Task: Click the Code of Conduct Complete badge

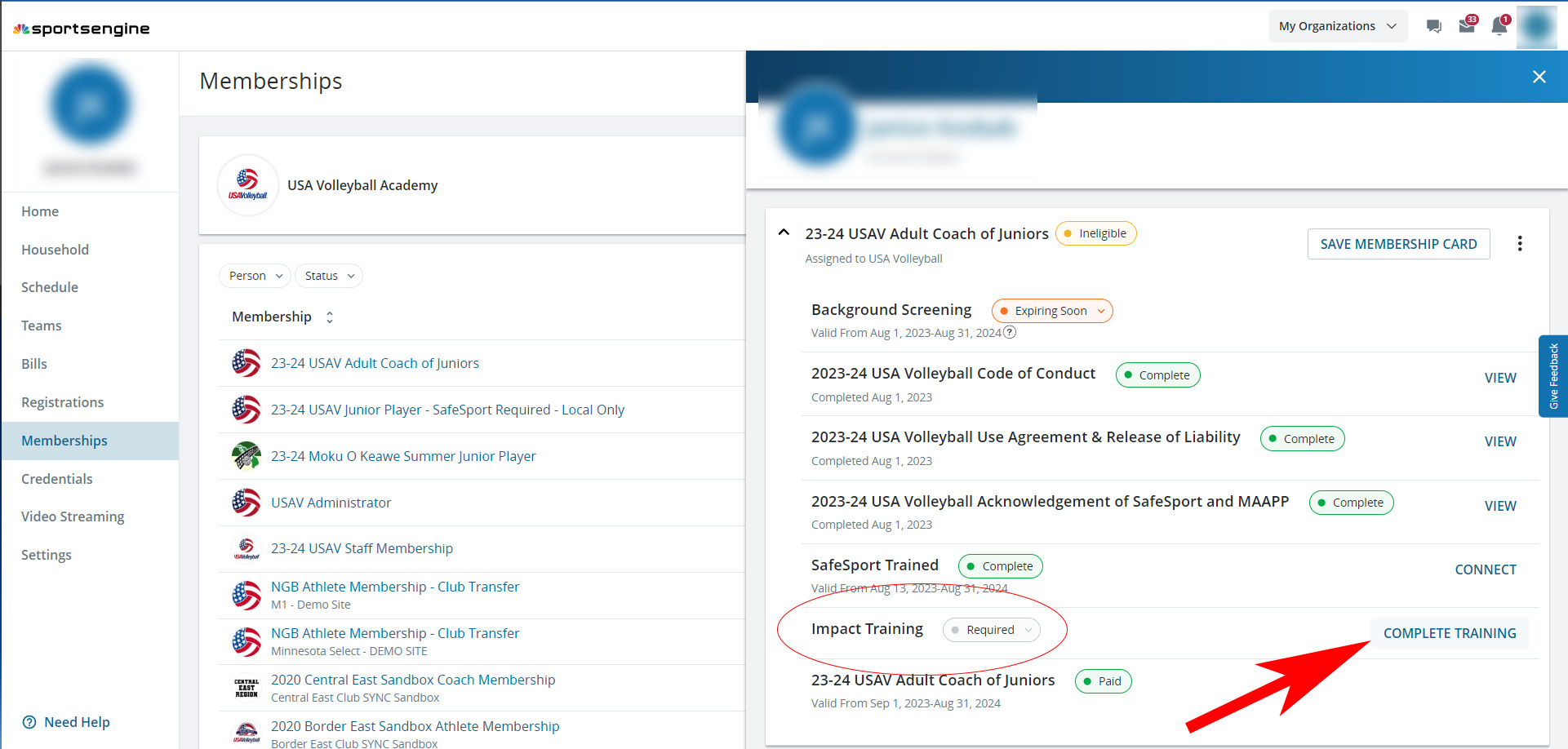Action: (1157, 375)
